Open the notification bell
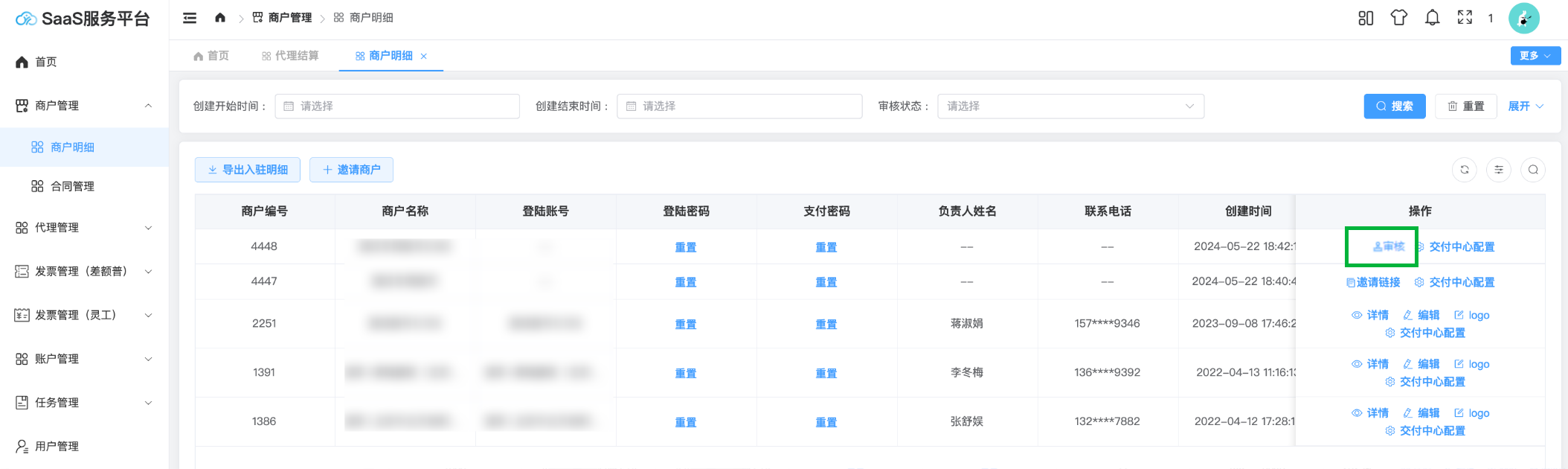The image size is (1568, 469). tap(1432, 18)
